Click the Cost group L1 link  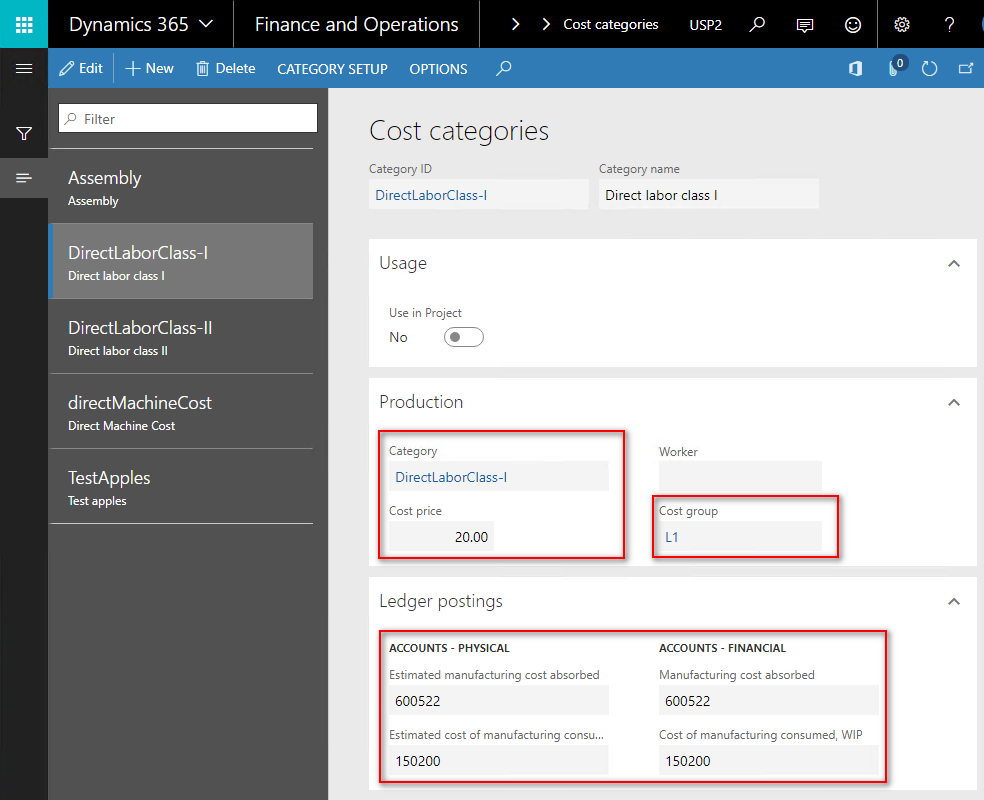[671, 537]
